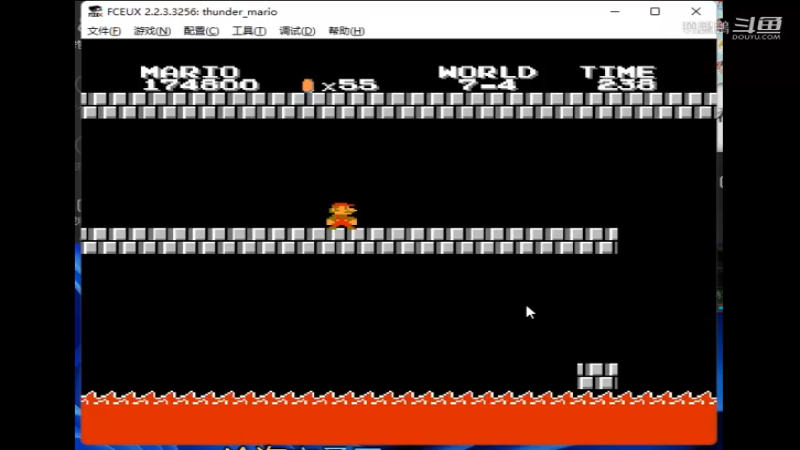This screenshot has width=800, height=450.
Task: Maximize the FCEUX window
Action: click(x=655, y=11)
